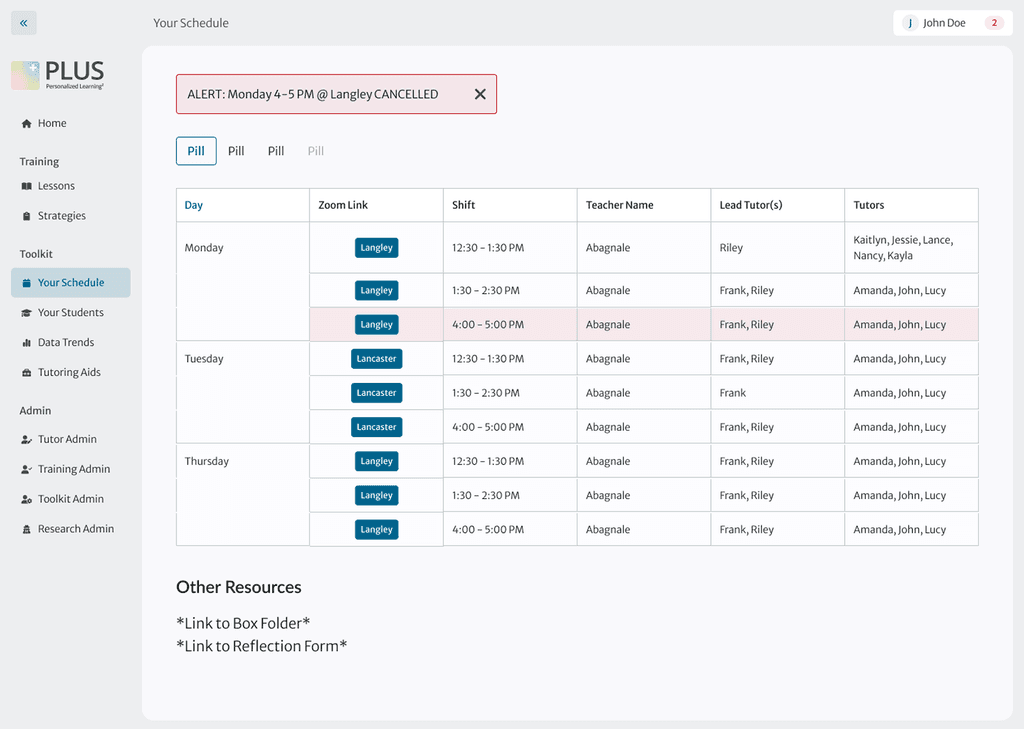Click the PLUS Personalized Learning logo

click(58, 75)
